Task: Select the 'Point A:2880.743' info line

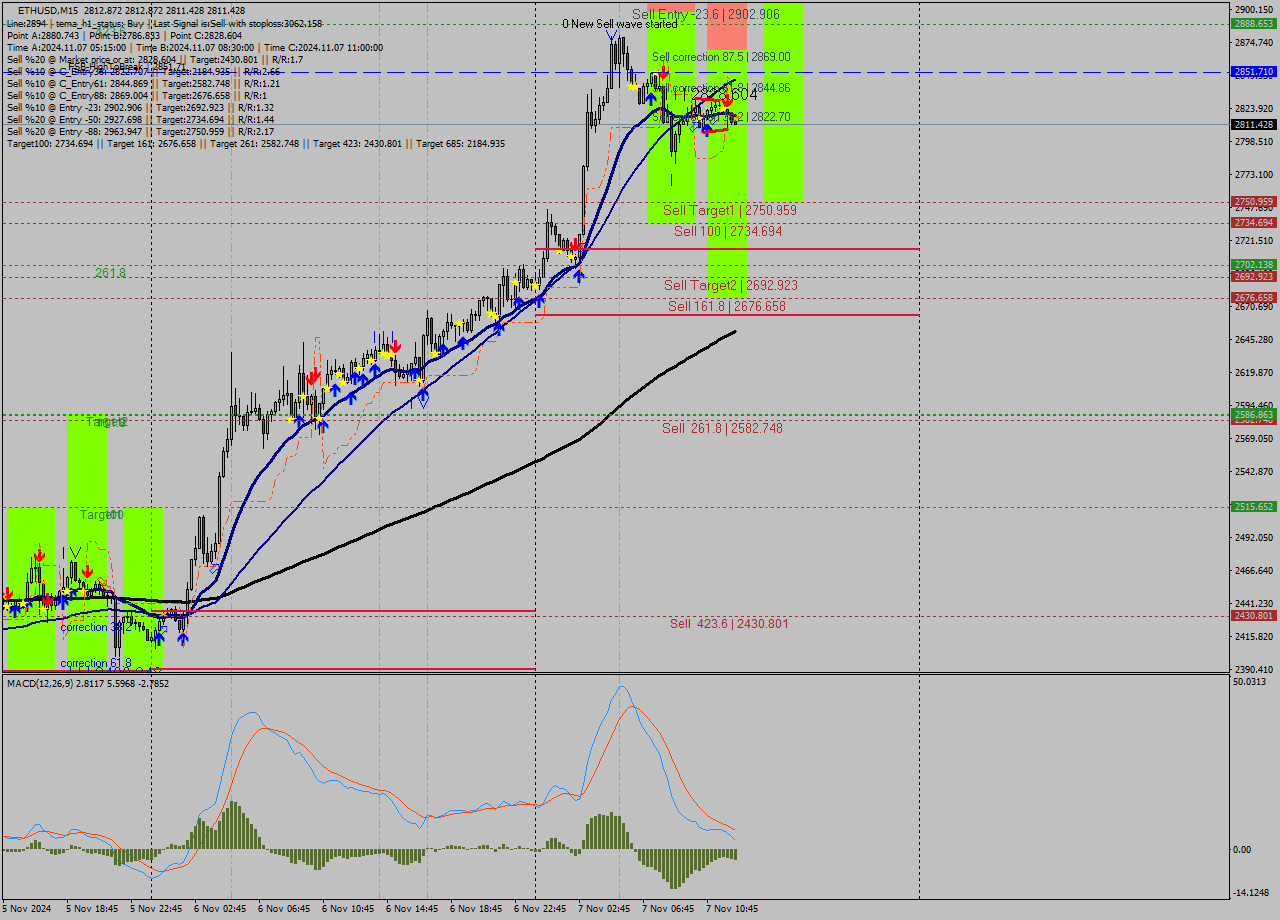Action: (x=124, y=35)
